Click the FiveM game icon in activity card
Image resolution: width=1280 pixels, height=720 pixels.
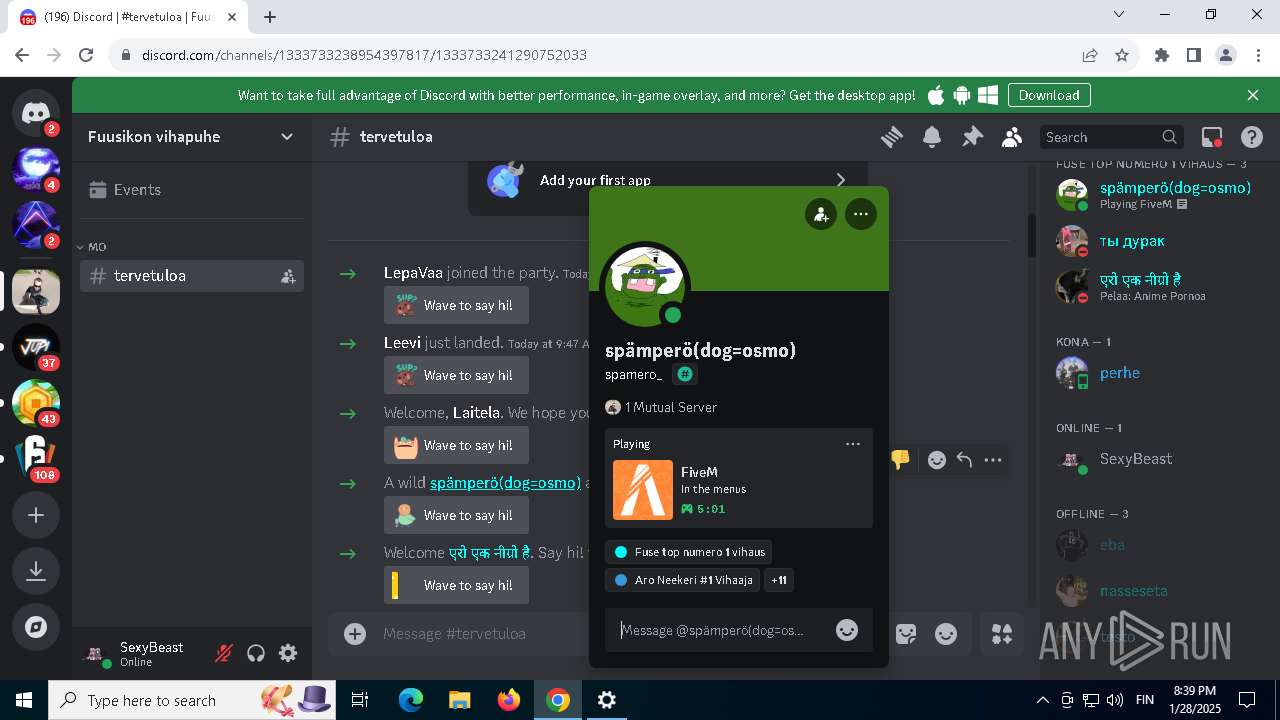click(x=643, y=490)
